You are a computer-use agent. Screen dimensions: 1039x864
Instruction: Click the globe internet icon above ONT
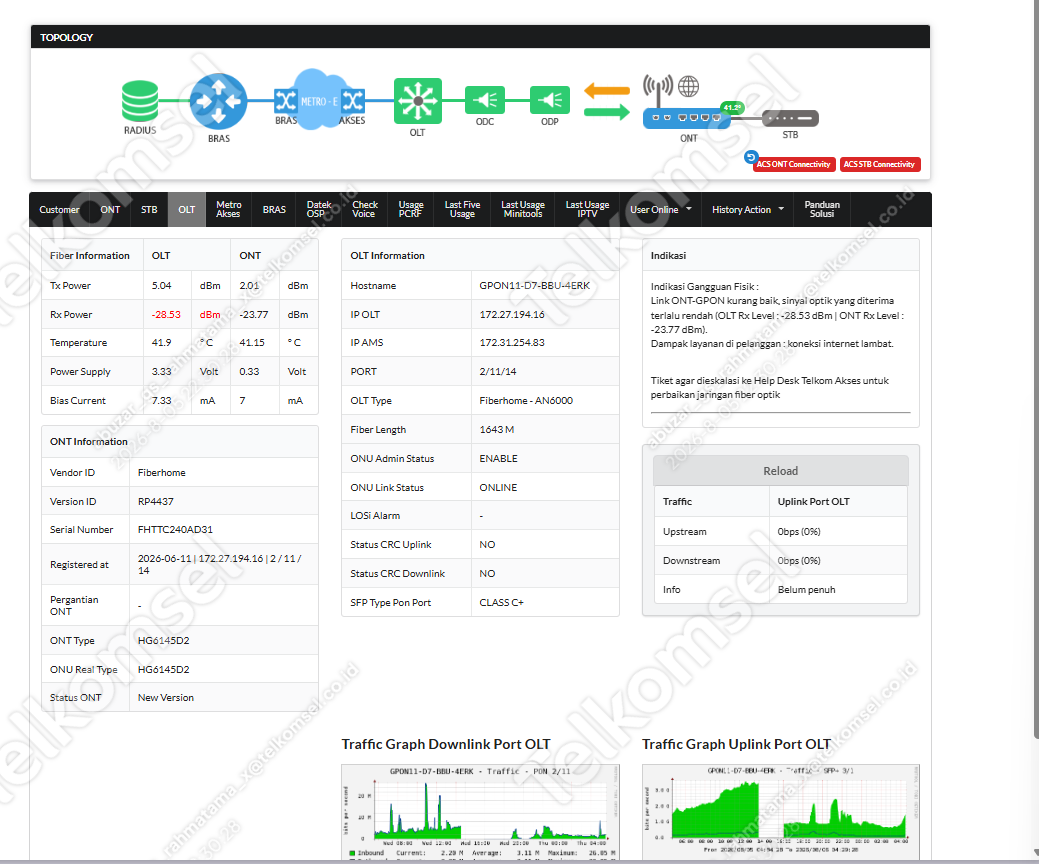coord(688,86)
